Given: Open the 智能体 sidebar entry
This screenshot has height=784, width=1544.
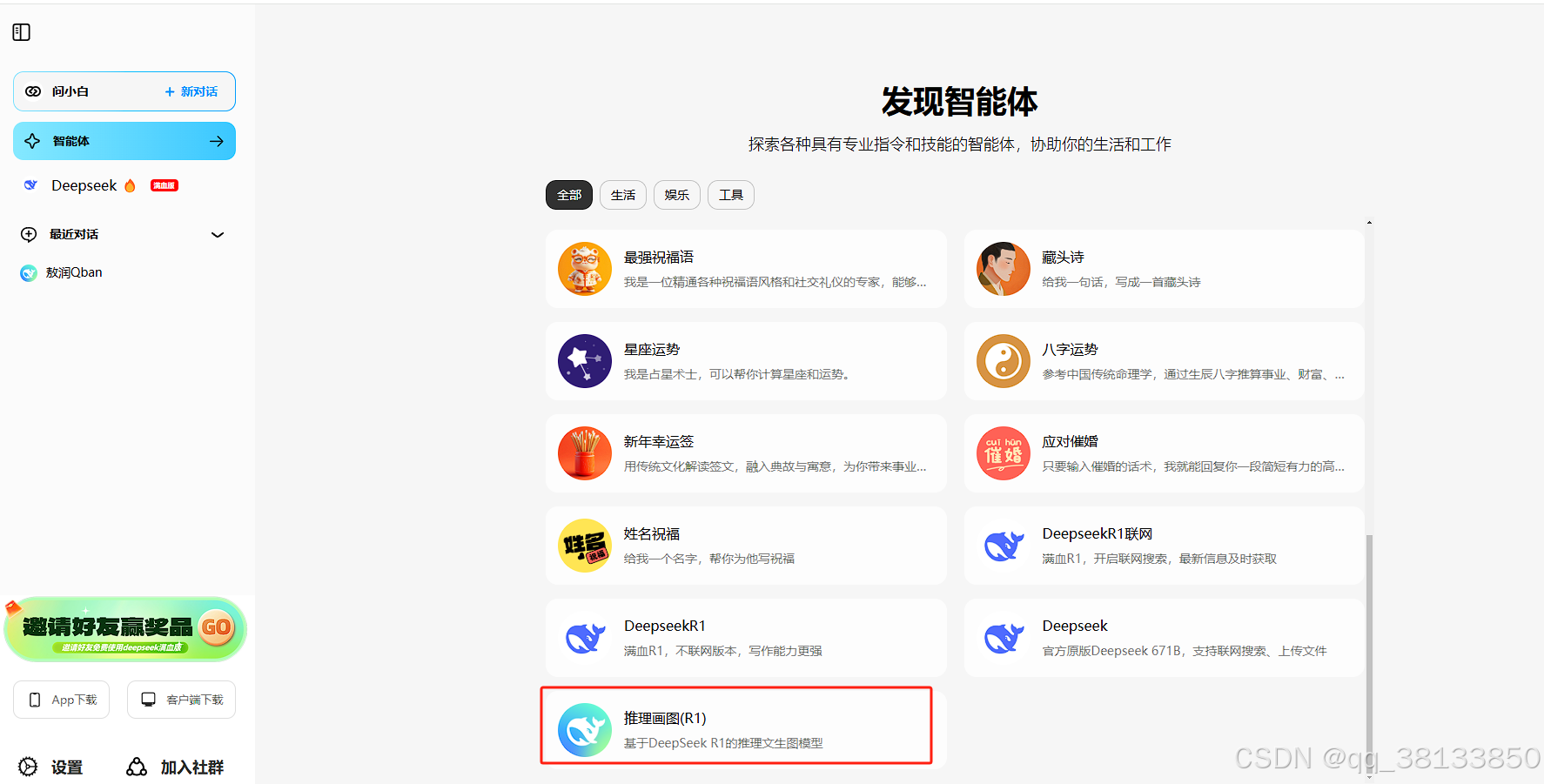Looking at the screenshot, I should click(x=124, y=141).
